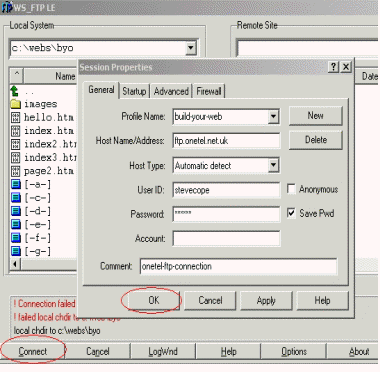Click the index2 file icon

click(x=15, y=144)
